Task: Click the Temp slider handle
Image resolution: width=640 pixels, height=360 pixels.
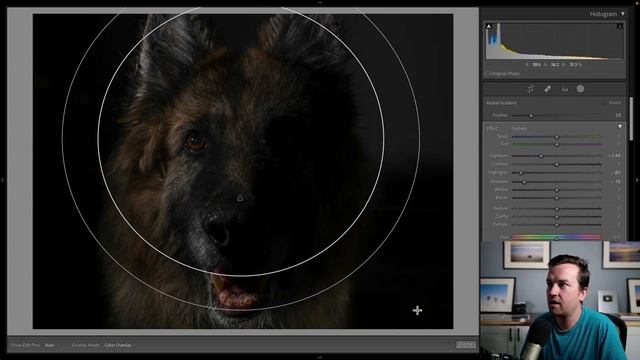Action: click(x=556, y=137)
